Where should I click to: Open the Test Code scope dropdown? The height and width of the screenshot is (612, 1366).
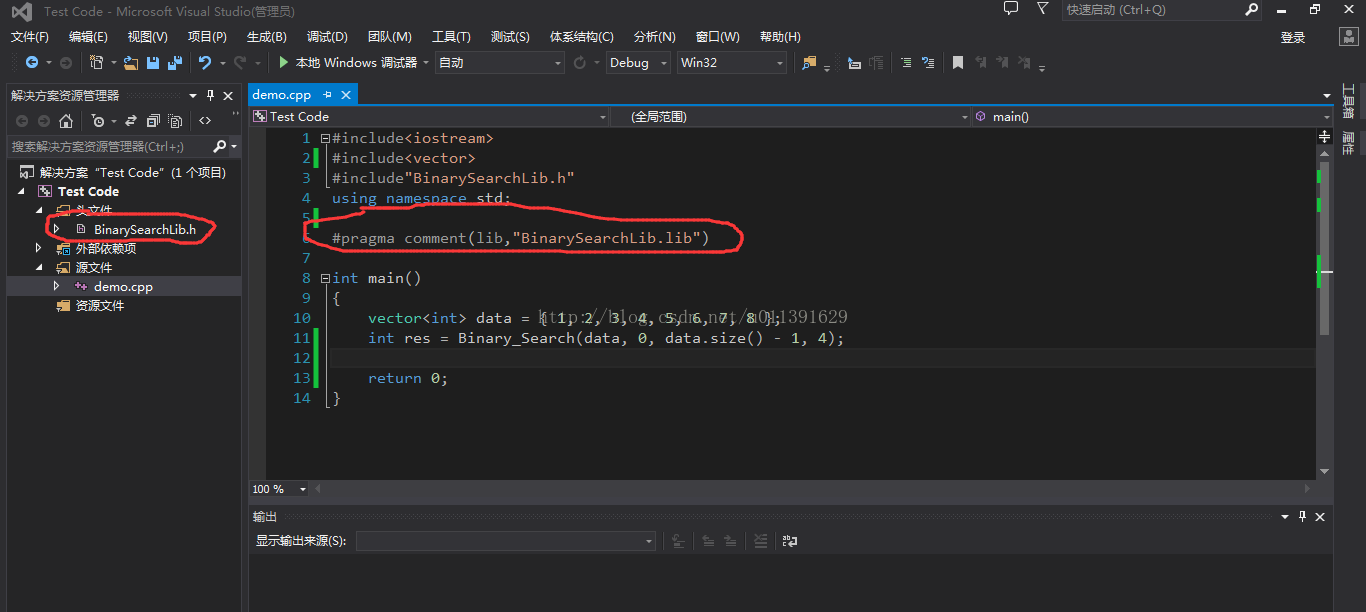430,116
